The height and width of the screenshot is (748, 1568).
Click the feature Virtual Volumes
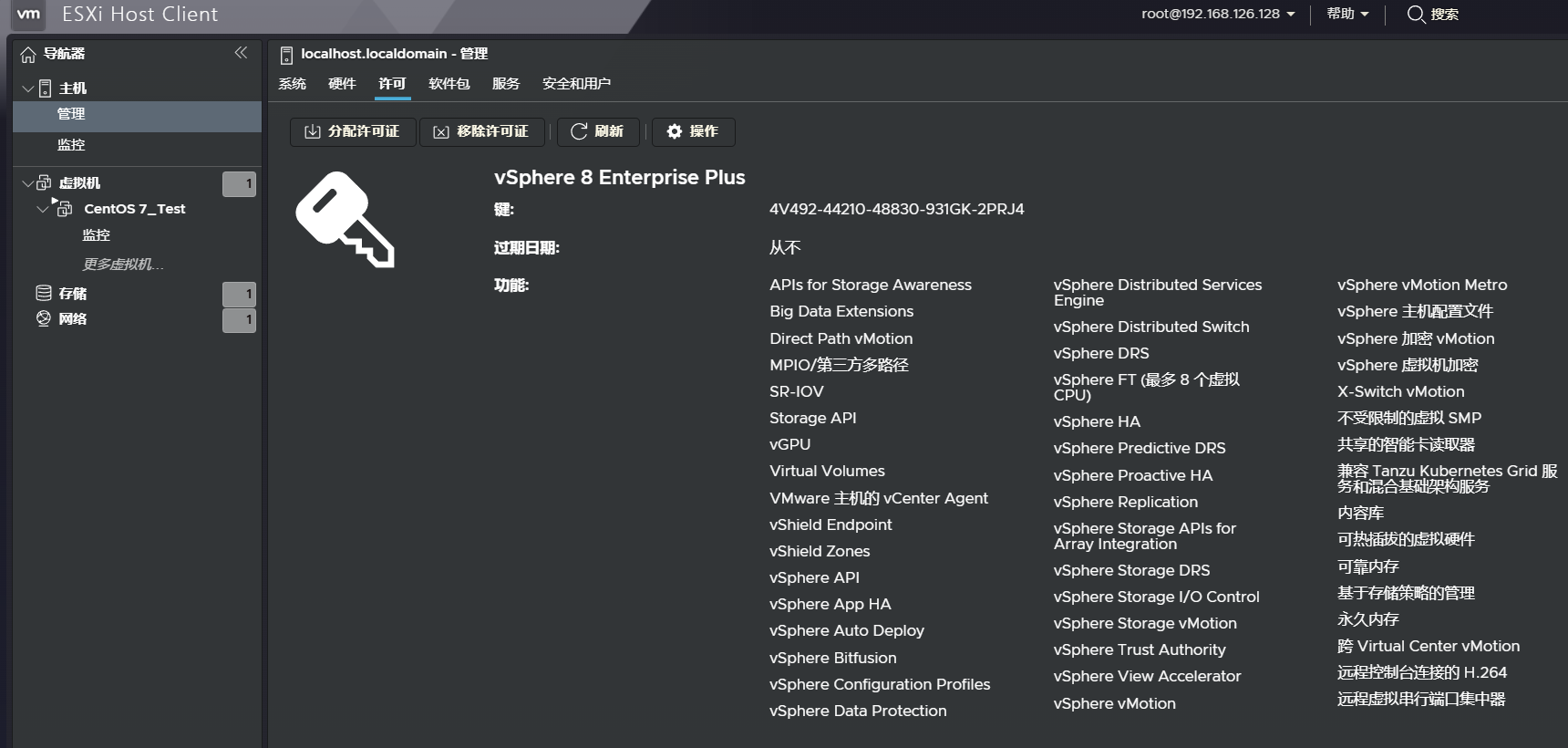click(828, 471)
